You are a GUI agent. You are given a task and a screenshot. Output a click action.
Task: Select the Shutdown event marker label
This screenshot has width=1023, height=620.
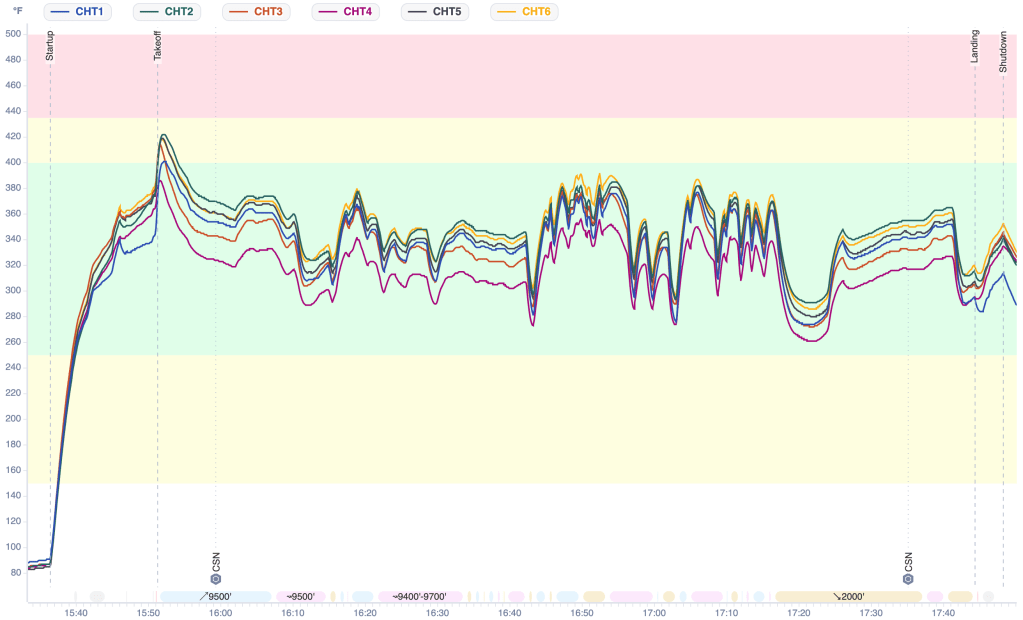[1003, 52]
